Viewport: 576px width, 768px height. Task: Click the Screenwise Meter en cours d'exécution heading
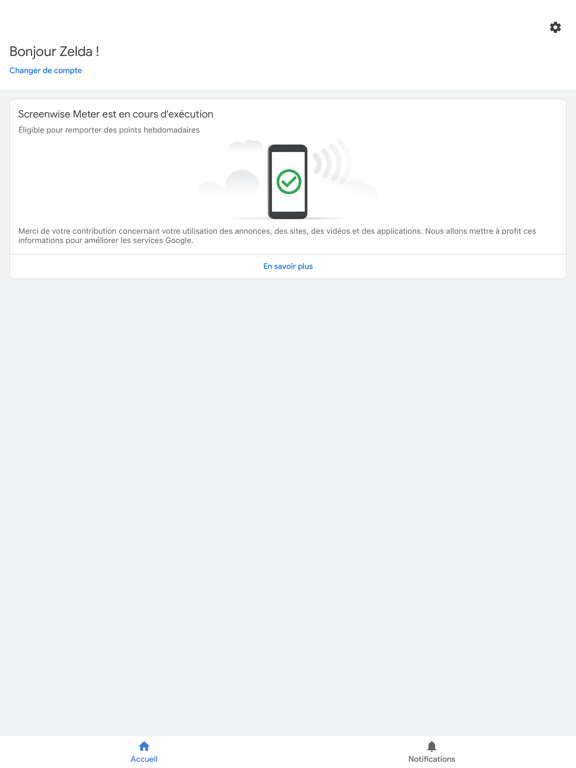coord(116,114)
